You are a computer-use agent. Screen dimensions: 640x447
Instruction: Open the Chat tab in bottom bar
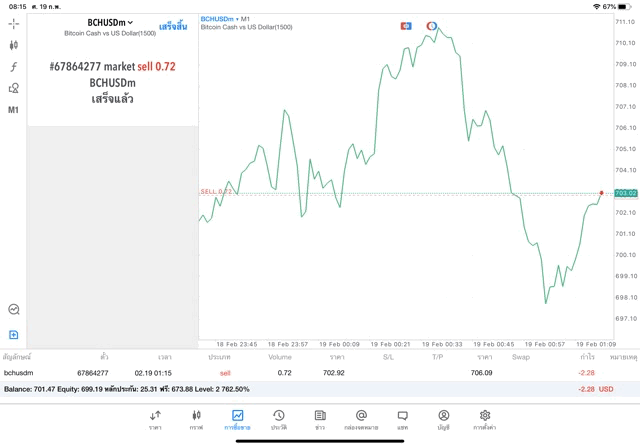[x=402, y=419]
